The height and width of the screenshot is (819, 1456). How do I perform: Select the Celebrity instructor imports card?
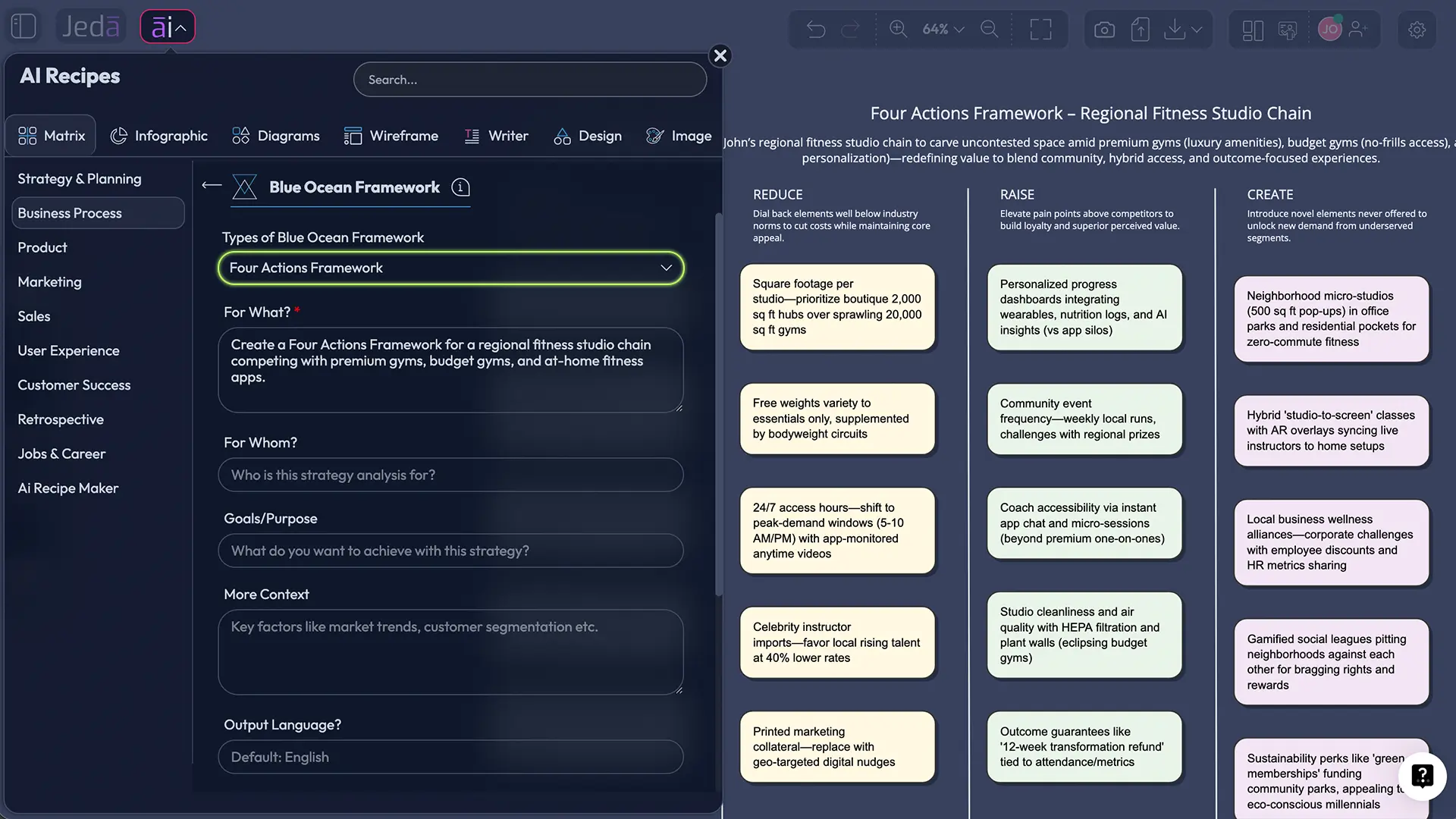coord(837,642)
